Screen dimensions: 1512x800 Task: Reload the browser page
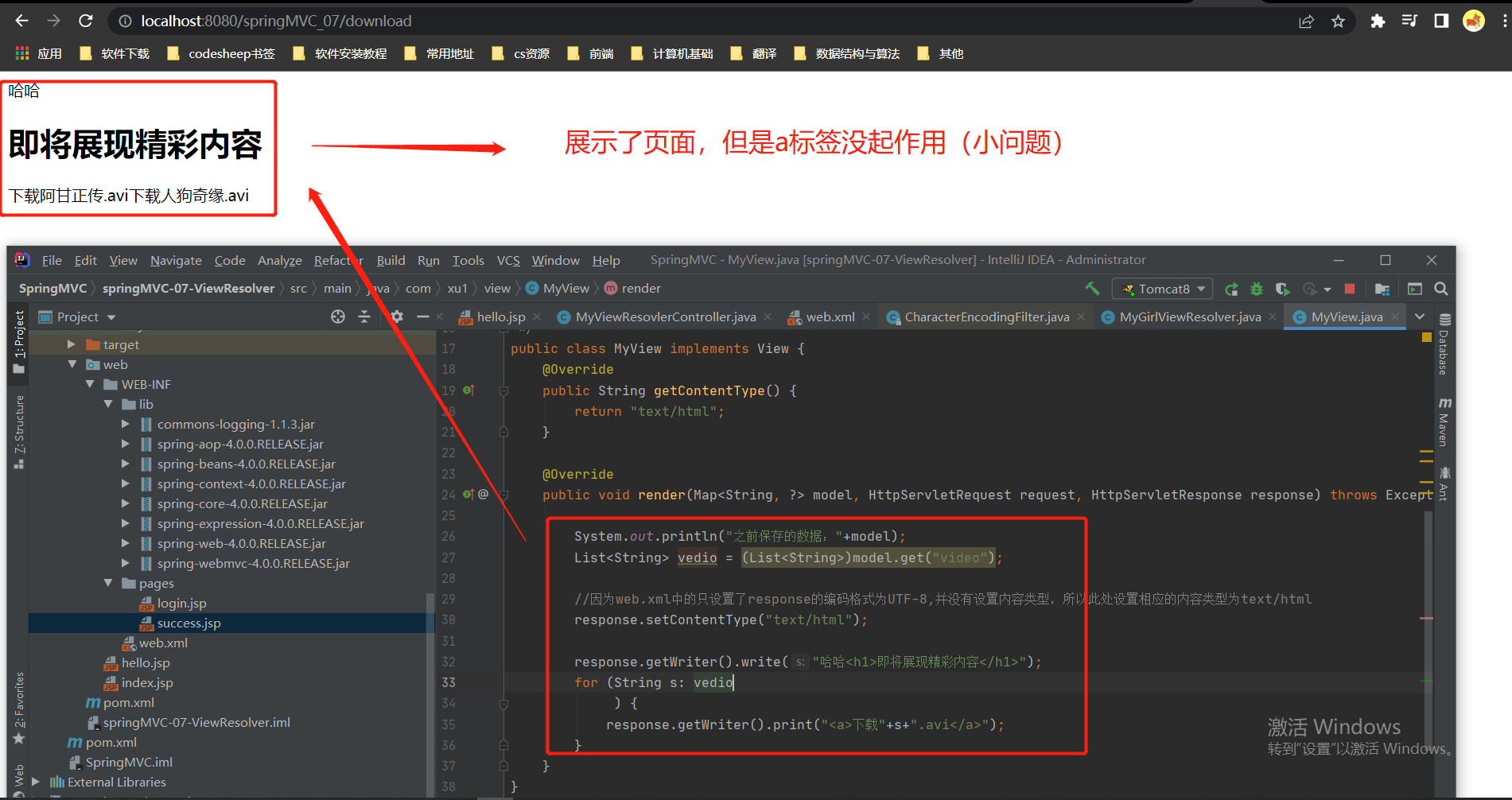[86, 21]
